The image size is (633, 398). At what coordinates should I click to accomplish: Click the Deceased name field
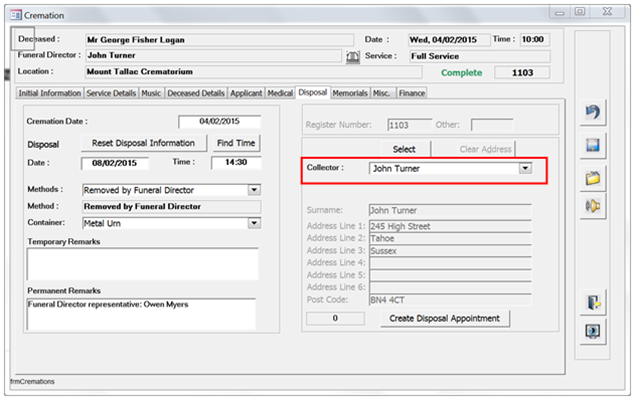pos(220,40)
